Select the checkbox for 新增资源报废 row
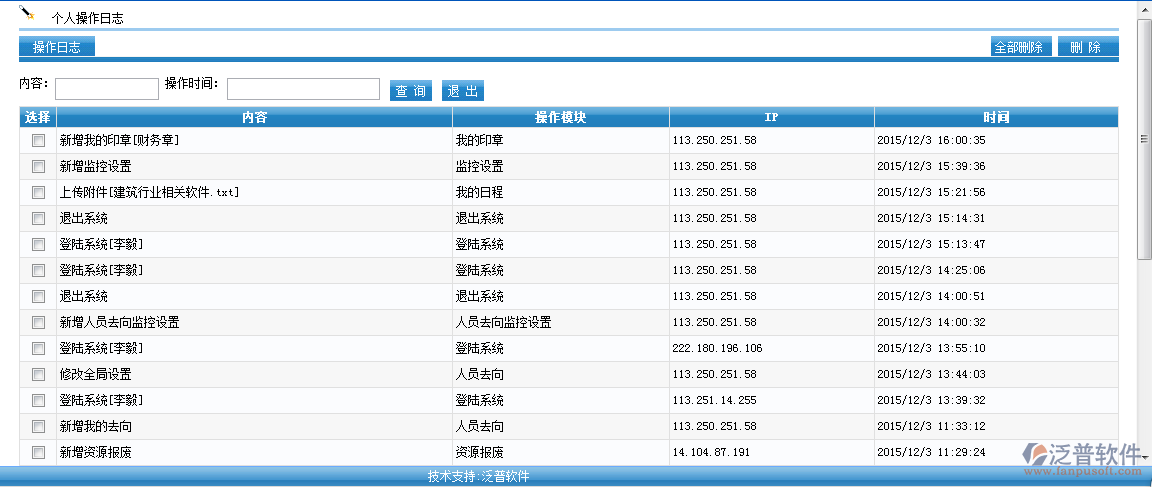The width and height of the screenshot is (1152, 487). [x=38, y=453]
